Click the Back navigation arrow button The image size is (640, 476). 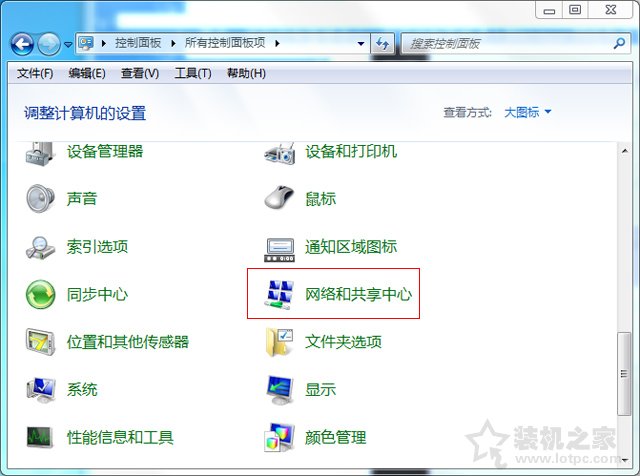[23, 44]
